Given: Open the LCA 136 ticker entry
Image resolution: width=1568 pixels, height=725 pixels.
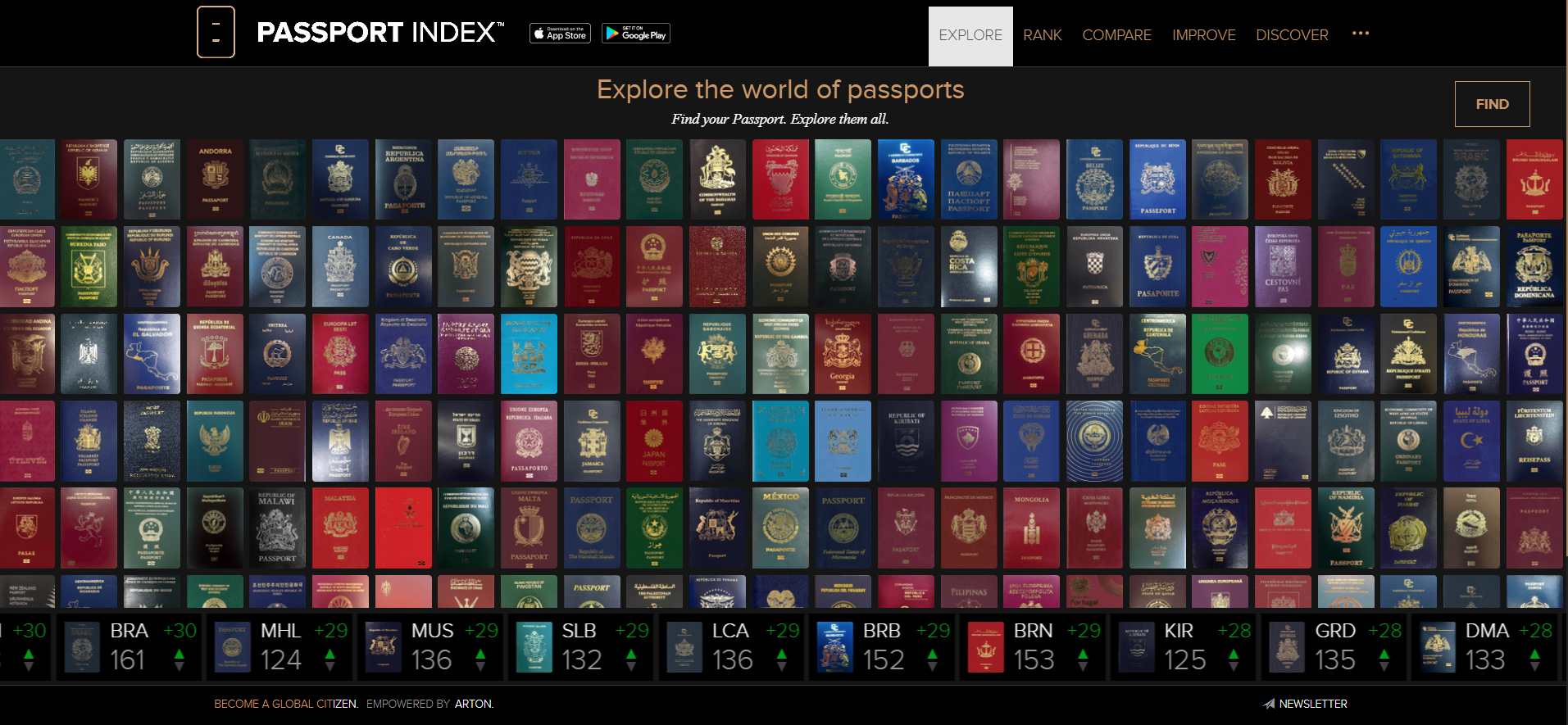Looking at the screenshot, I should click(732, 646).
